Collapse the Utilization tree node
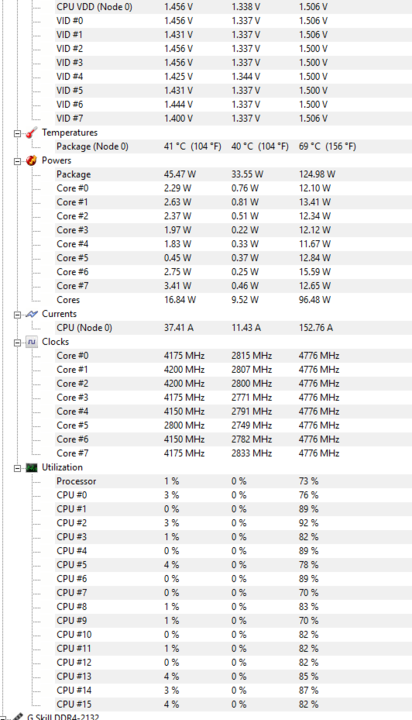The height and width of the screenshot is (720, 412). pyautogui.click(x=17, y=468)
